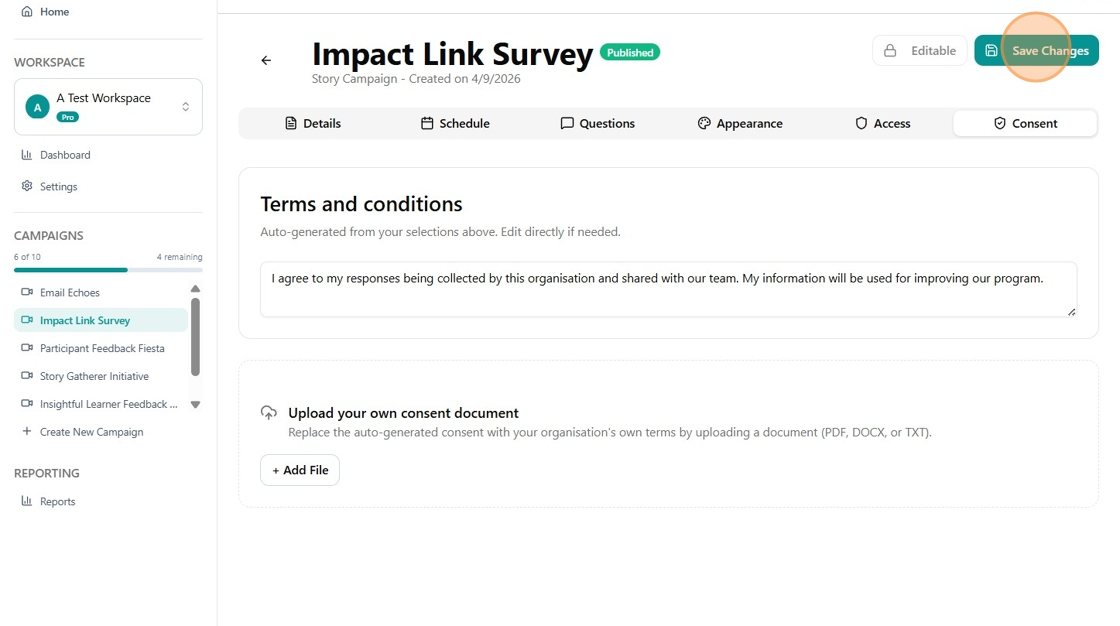Click campaign list scroll down arrow
The width and height of the screenshot is (1120, 626).
coord(195,404)
